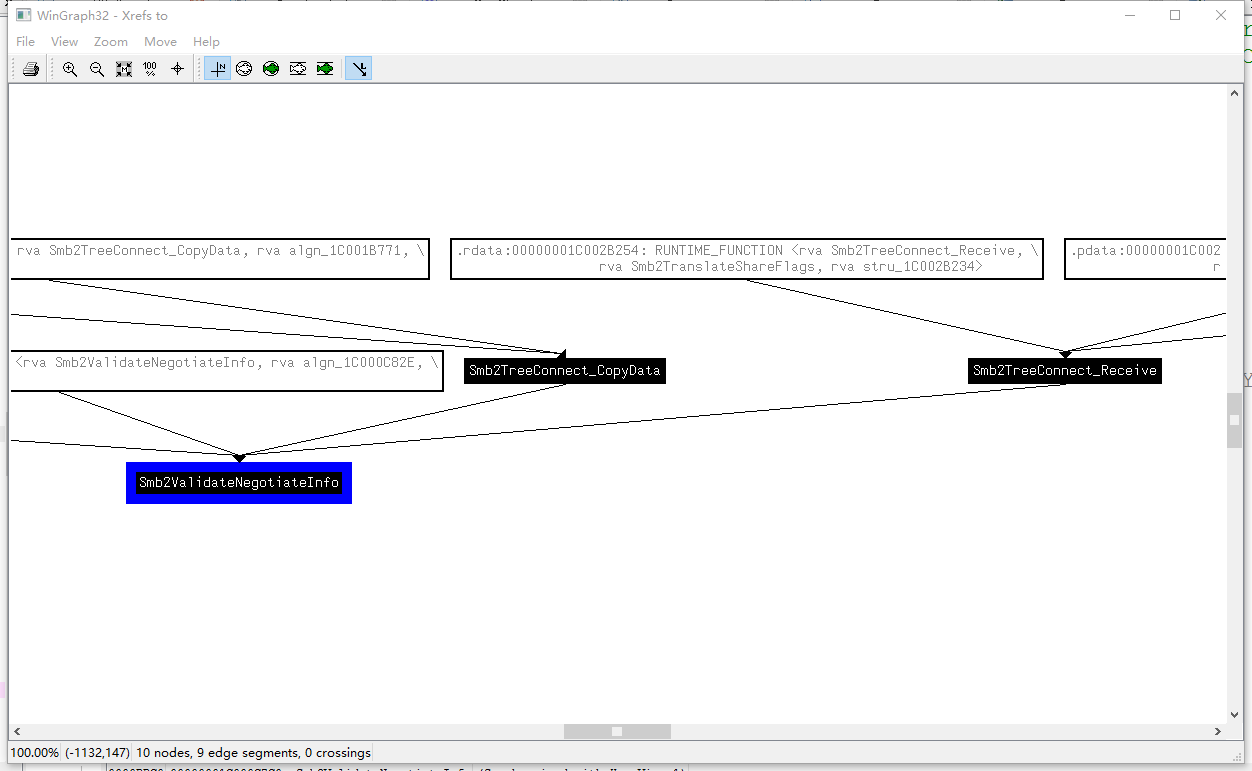Set zoom to 100% with toolbar icon
The height and width of the screenshot is (771, 1252).
[150, 69]
